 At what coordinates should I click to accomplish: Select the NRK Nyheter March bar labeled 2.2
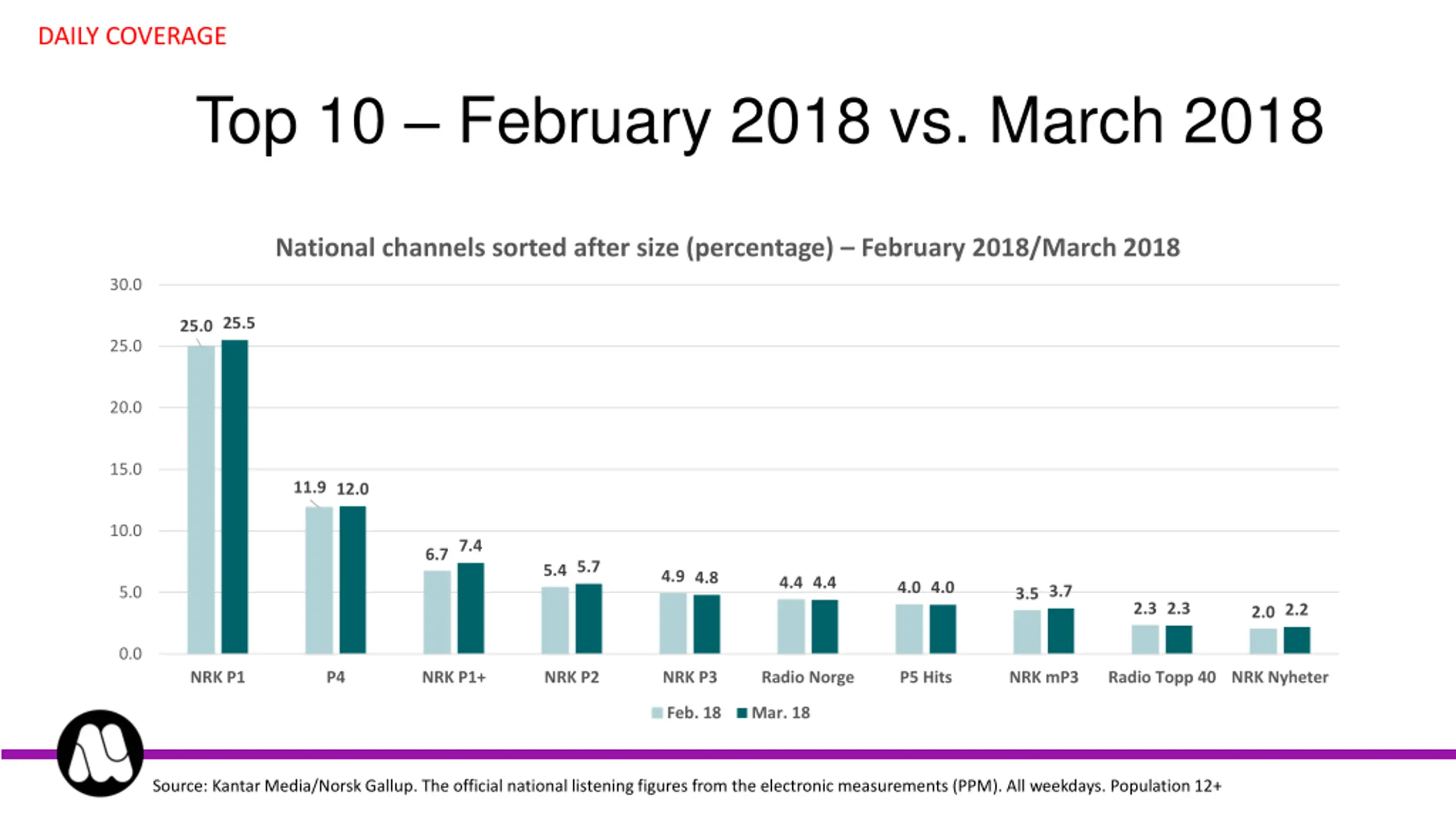pos(1297,640)
